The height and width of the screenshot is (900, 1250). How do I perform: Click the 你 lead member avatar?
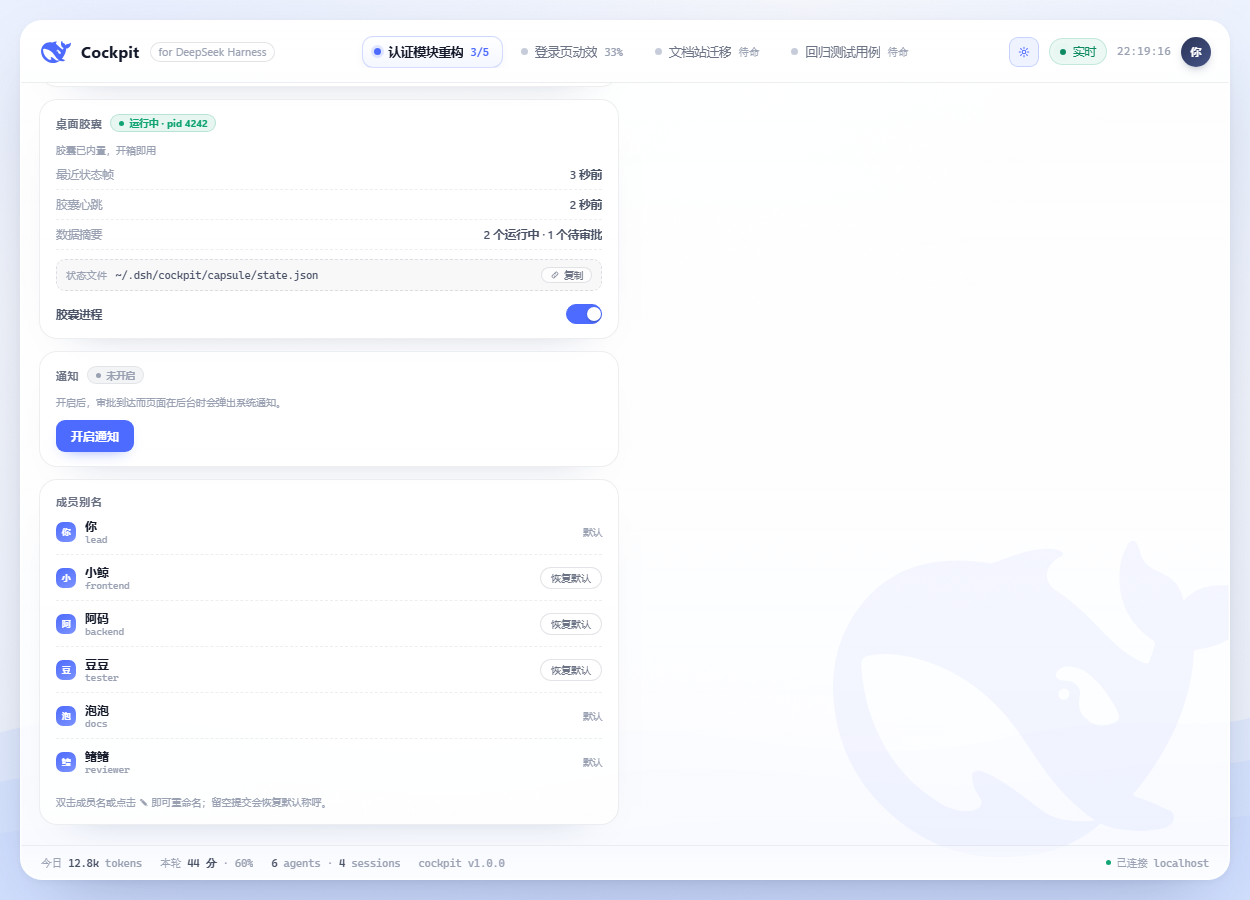(66, 532)
